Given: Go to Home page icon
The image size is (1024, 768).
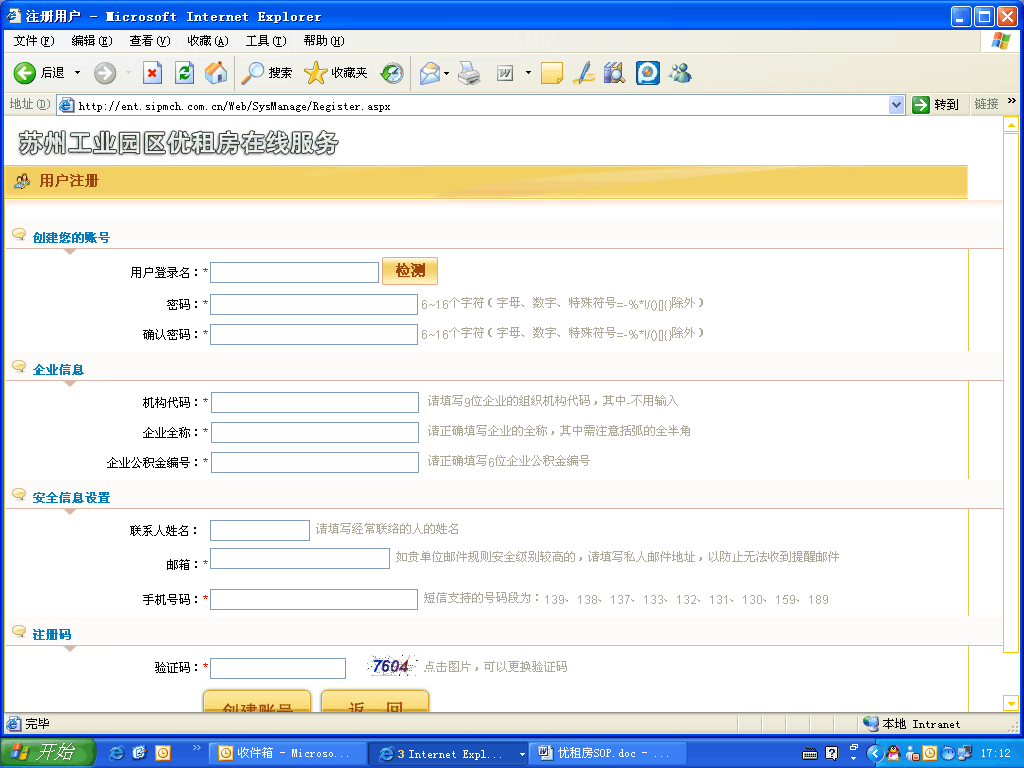Looking at the screenshot, I should 216,73.
